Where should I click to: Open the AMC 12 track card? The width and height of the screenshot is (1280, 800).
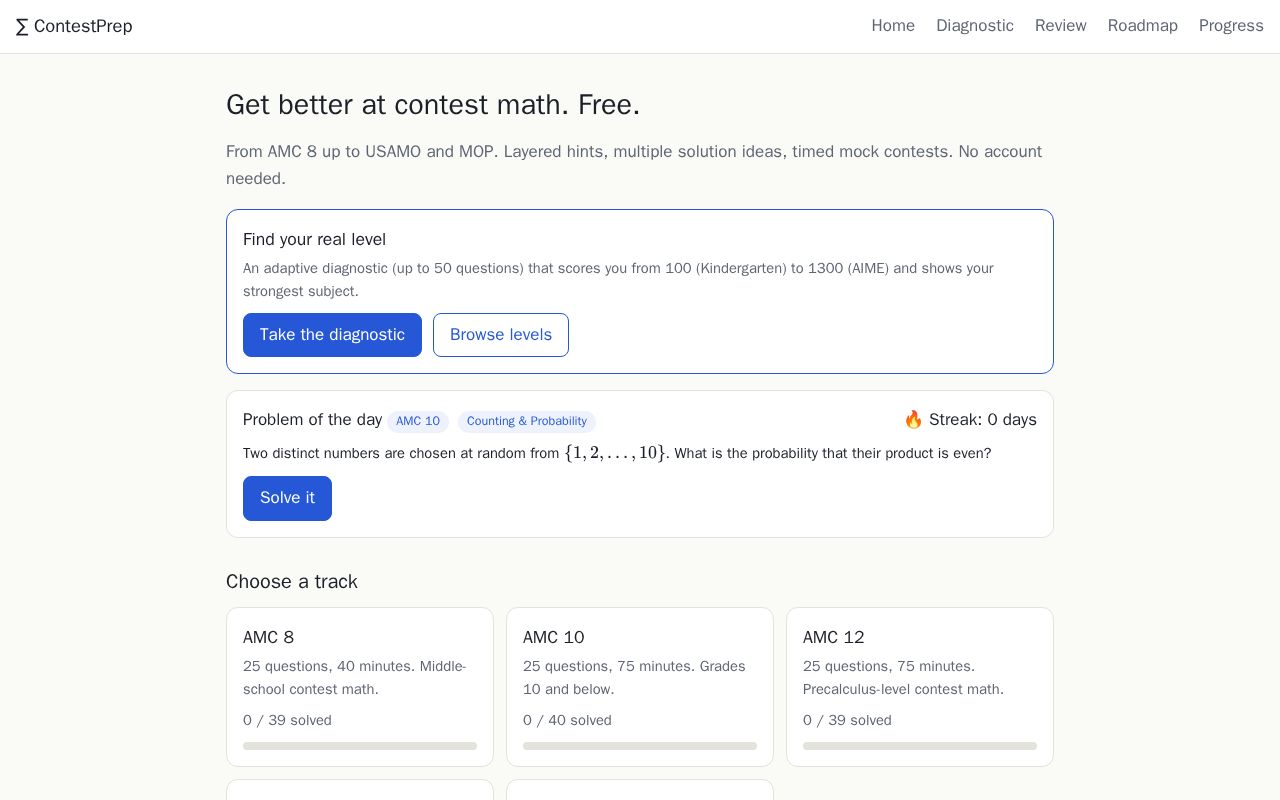pyautogui.click(x=920, y=687)
